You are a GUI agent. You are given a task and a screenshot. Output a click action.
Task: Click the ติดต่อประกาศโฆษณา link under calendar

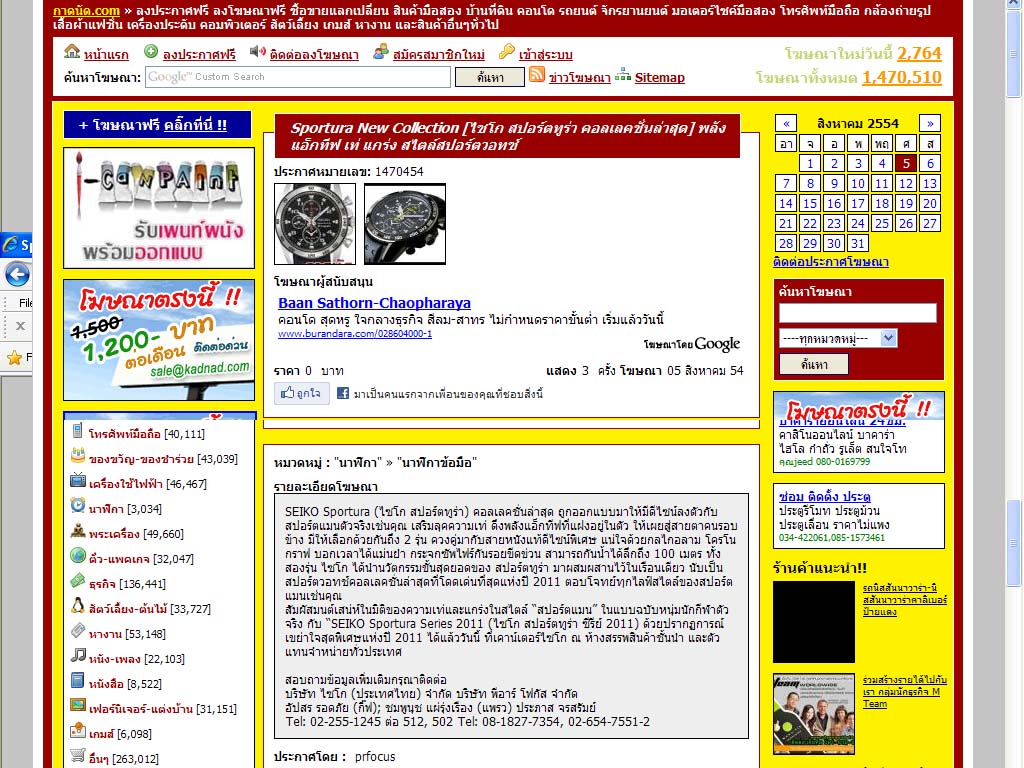(831, 262)
